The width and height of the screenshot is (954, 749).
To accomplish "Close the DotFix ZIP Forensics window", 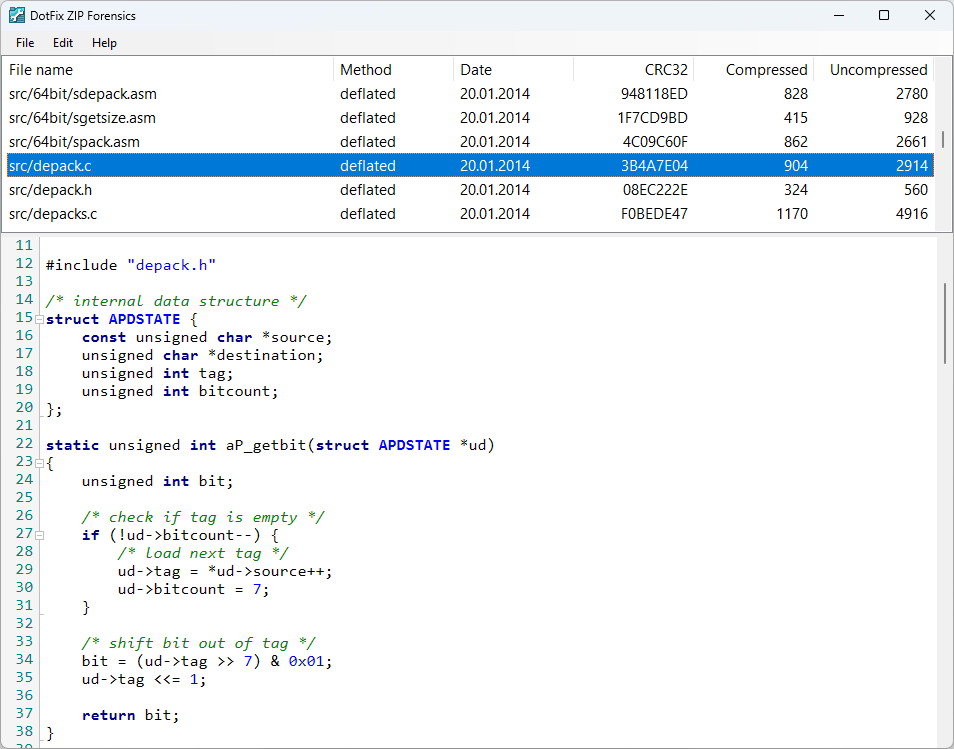I will coord(930,15).
